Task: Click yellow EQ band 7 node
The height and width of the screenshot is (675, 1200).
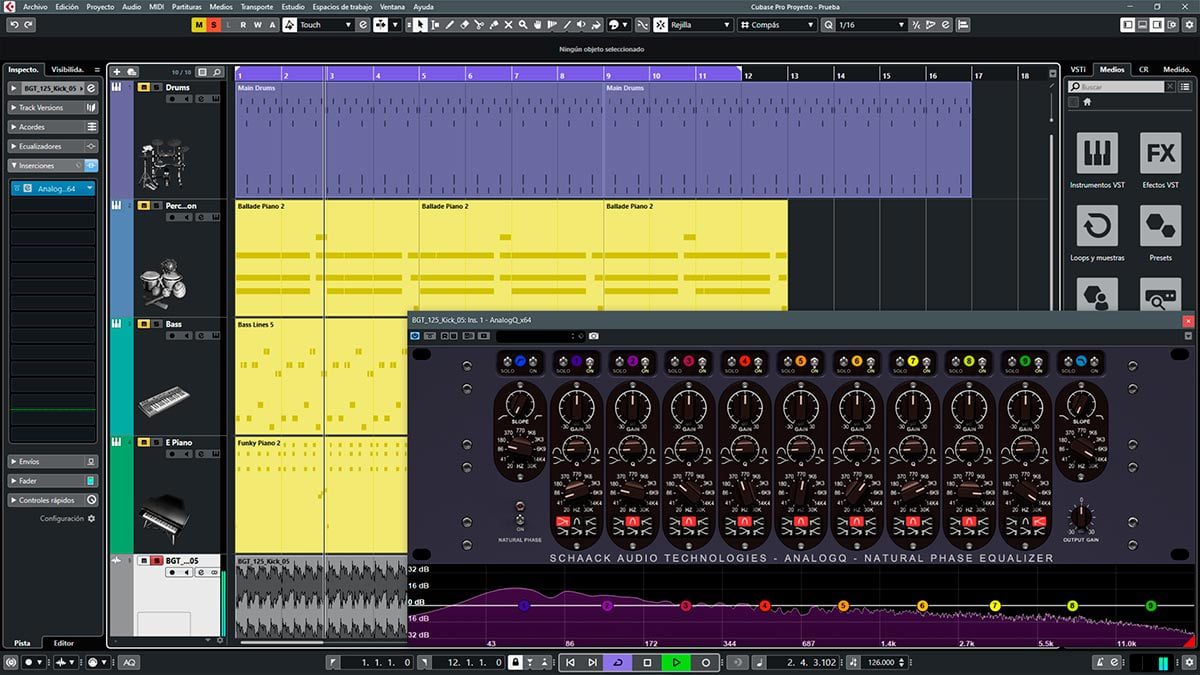Action: [995, 606]
